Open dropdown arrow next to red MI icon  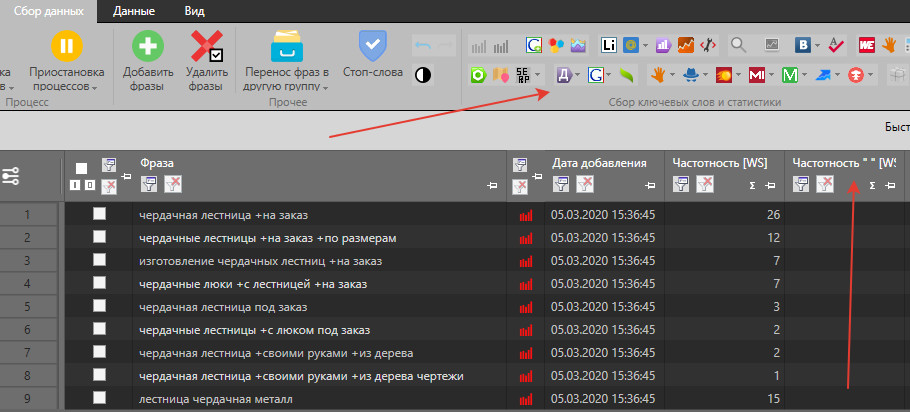click(771, 75)
